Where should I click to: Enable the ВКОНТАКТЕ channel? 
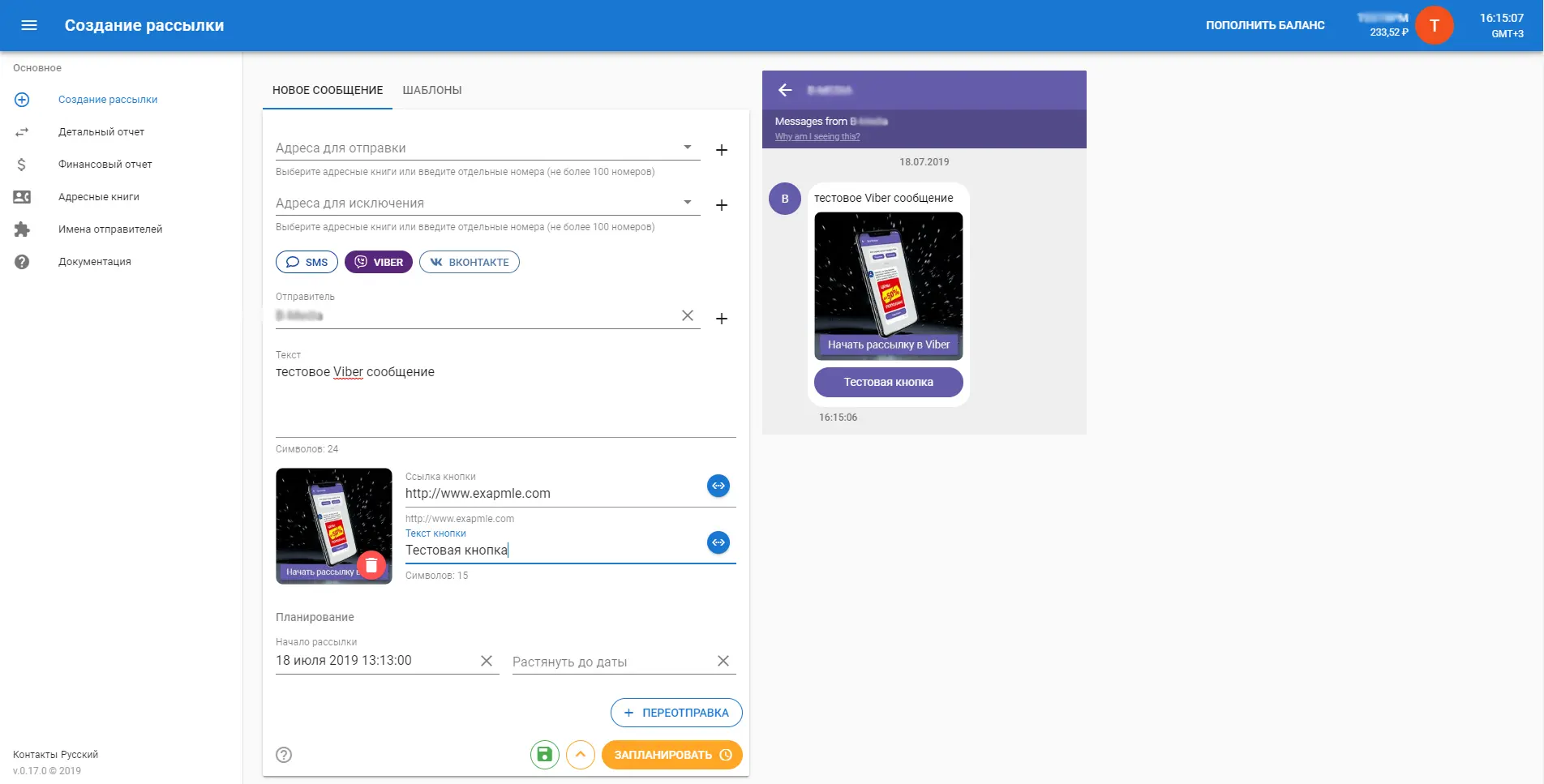coord(469,262)
